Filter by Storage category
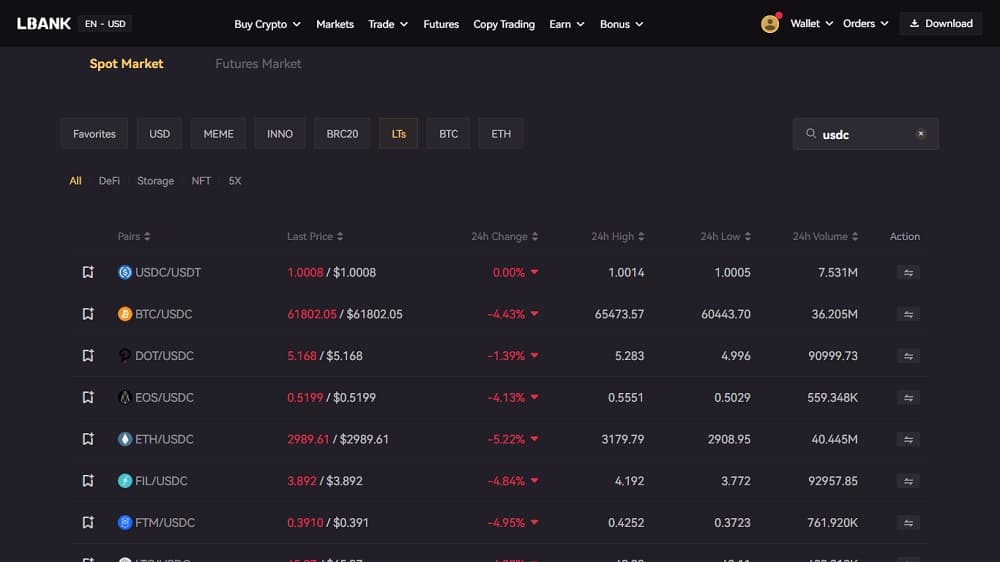Screen dimensions: 1000x562 tap(156, 181)
